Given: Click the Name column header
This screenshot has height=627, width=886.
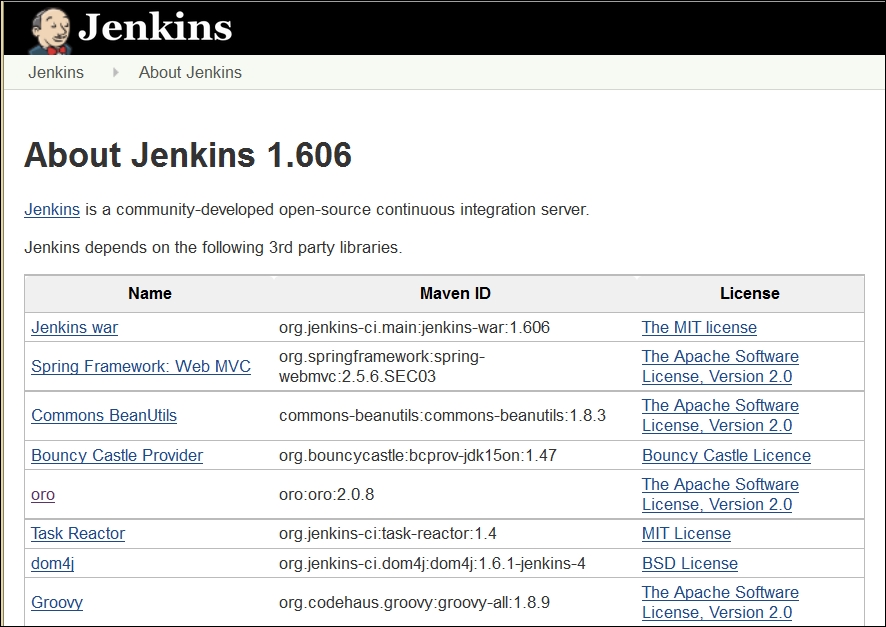Looking at the screenshot, I should (x=148, y=293).
